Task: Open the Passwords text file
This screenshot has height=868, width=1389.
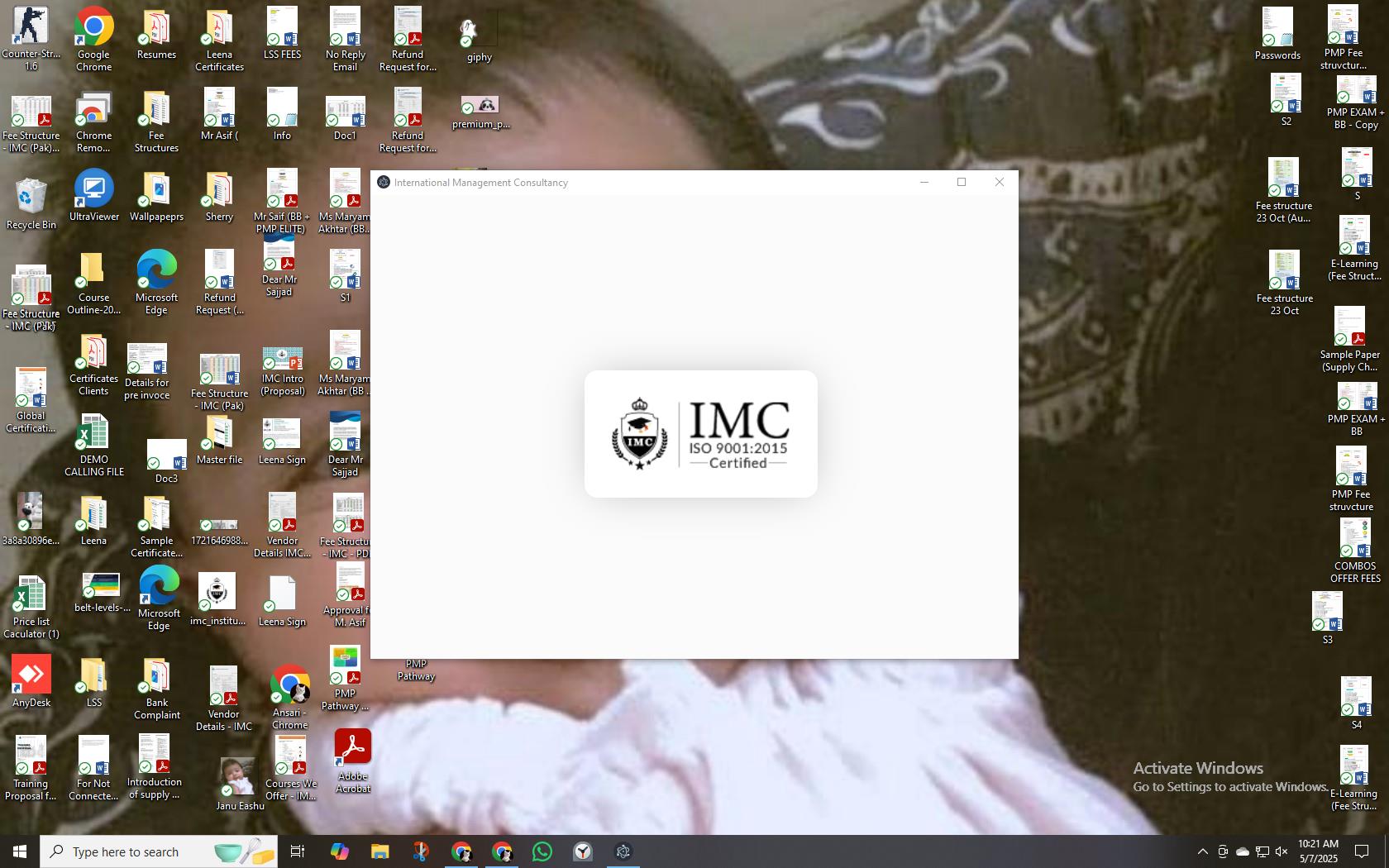Action: 1277,35
